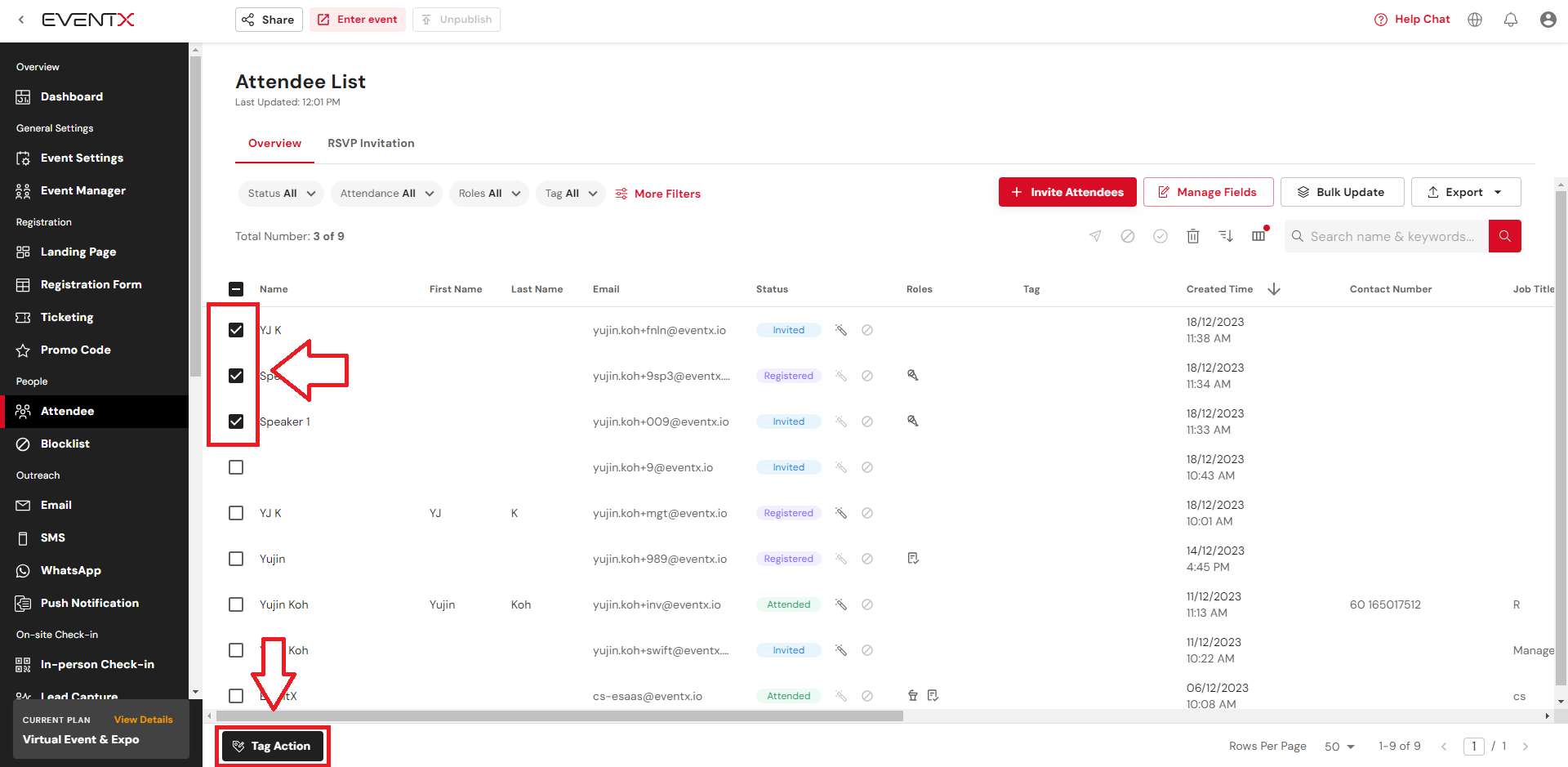The image size is (1568, 767).
Task: Click the red search magnifier button
Action: [x=1504, y=236]
